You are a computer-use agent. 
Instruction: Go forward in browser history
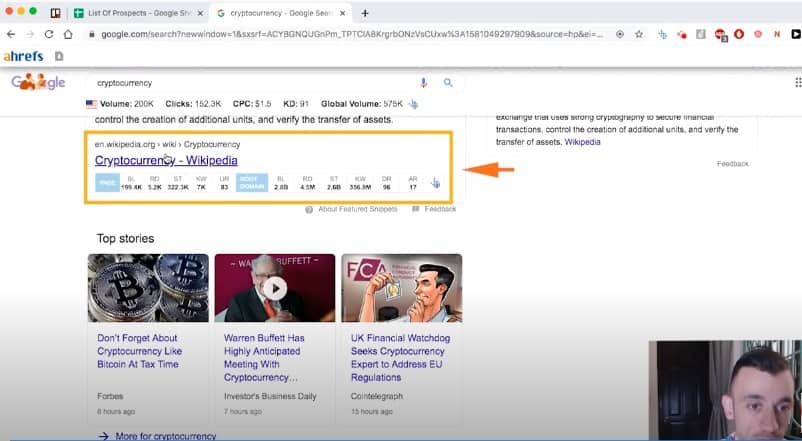30,34
